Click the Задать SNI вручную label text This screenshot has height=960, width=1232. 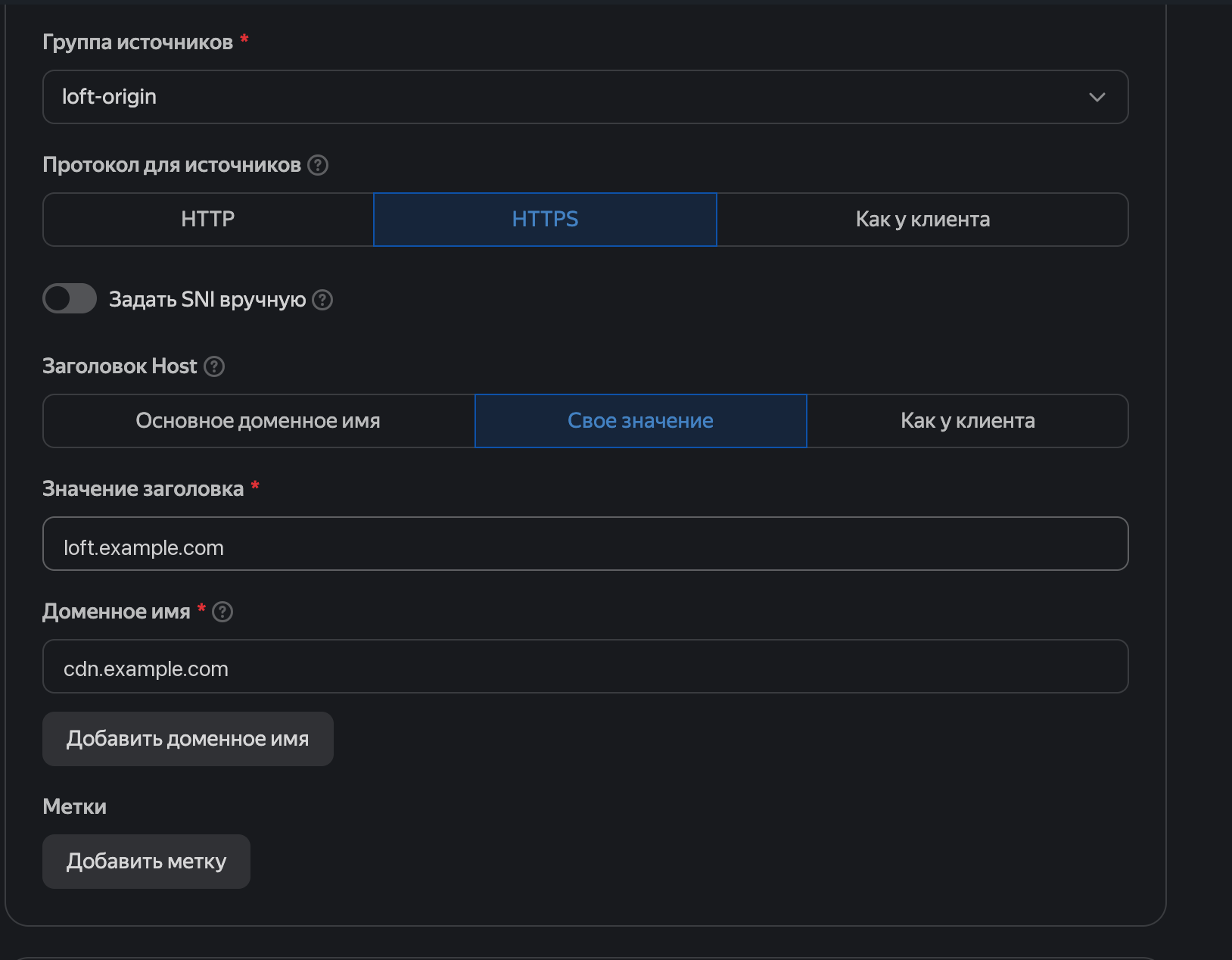pyautogui.click(x=207, y=300)
